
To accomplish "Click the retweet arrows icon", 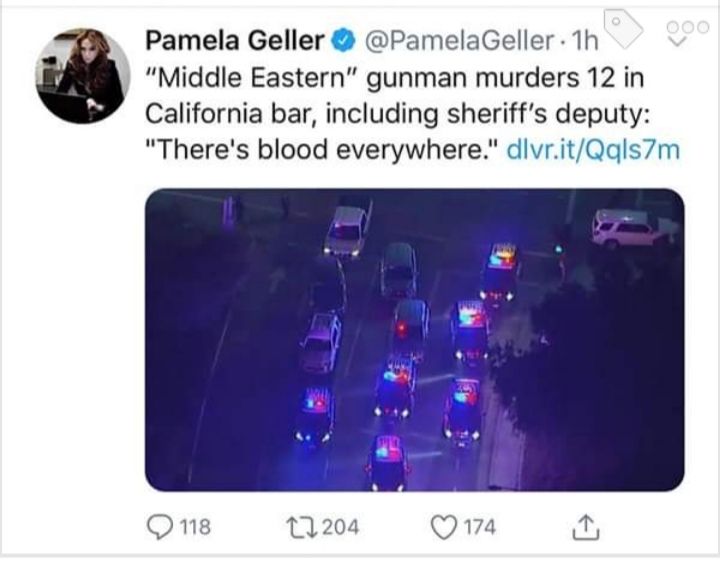I will tap(301, 526).
